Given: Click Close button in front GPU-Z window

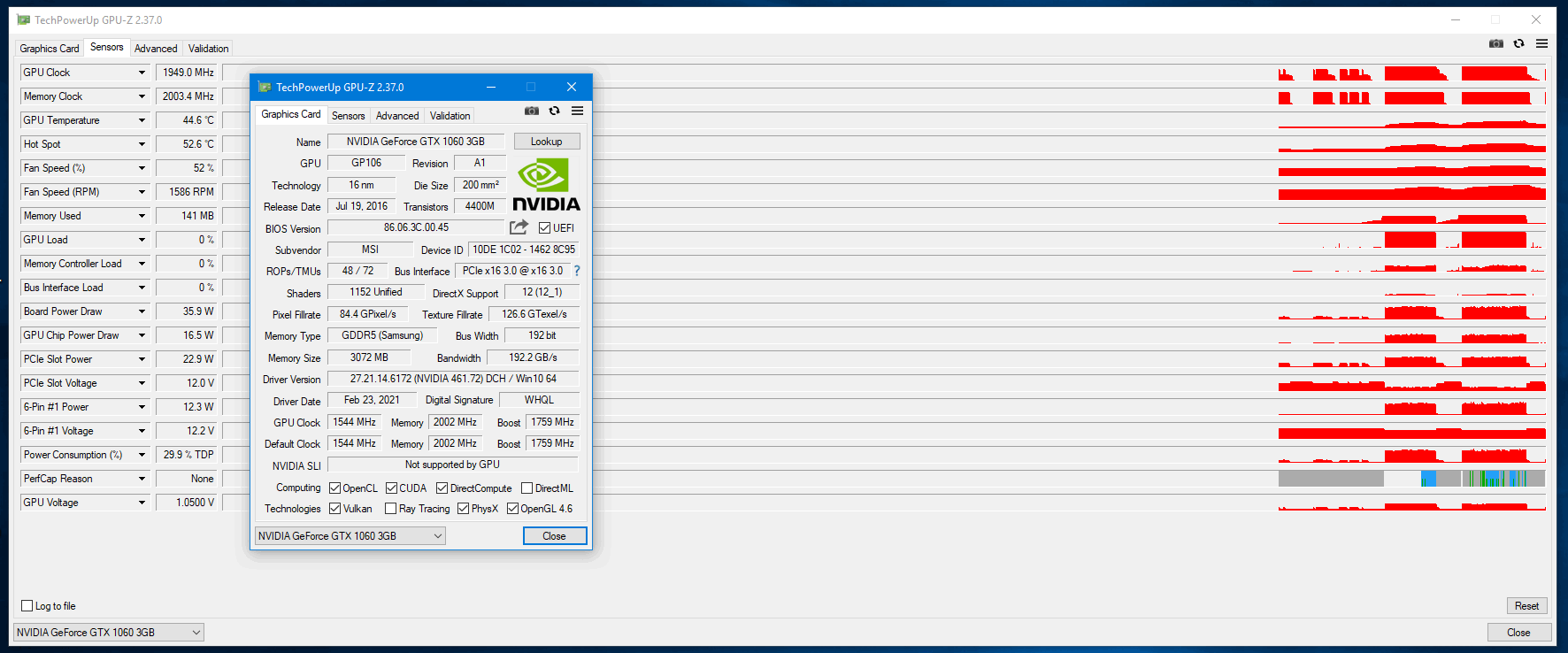Looking at the screenshot, I should point(555,536).
